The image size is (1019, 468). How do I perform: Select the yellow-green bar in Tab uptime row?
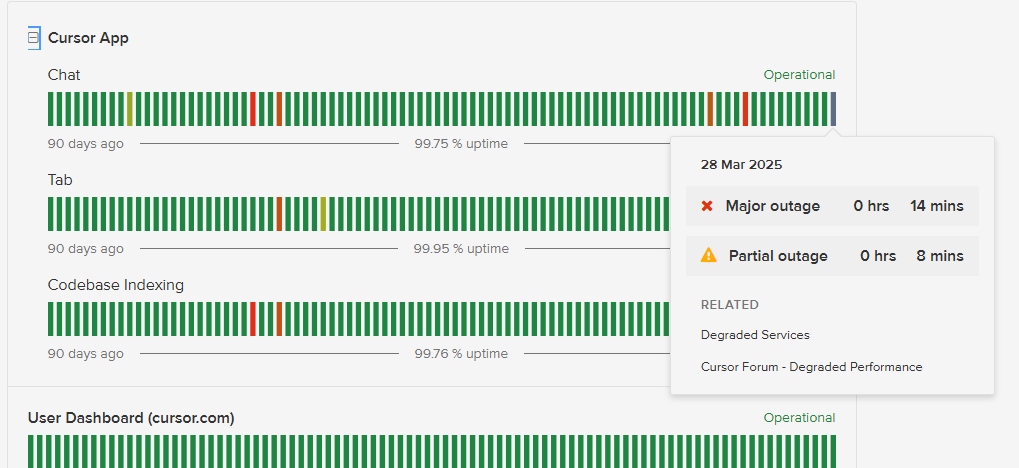(x=323, y=214)
